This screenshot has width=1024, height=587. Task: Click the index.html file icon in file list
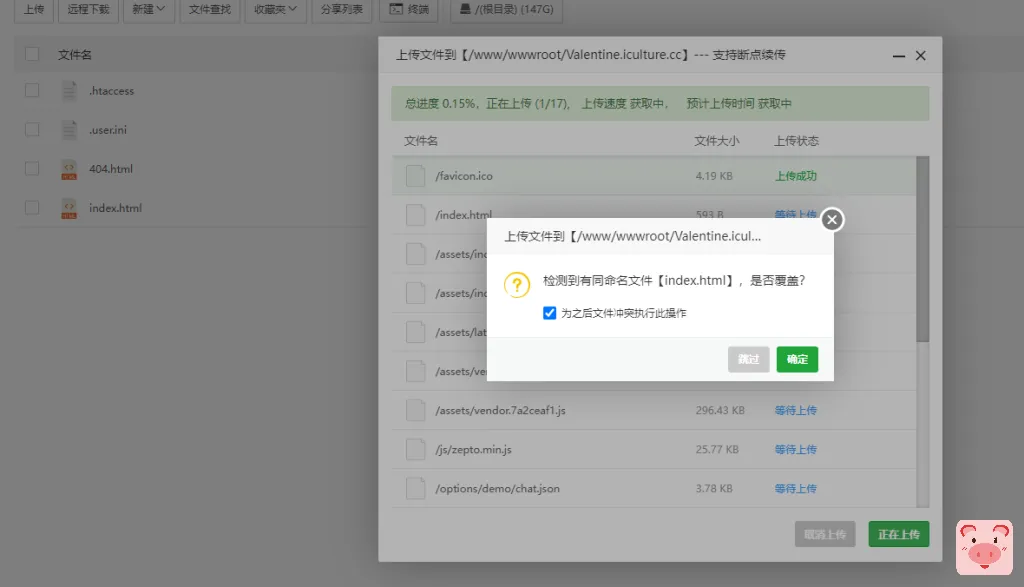[69, 208]
